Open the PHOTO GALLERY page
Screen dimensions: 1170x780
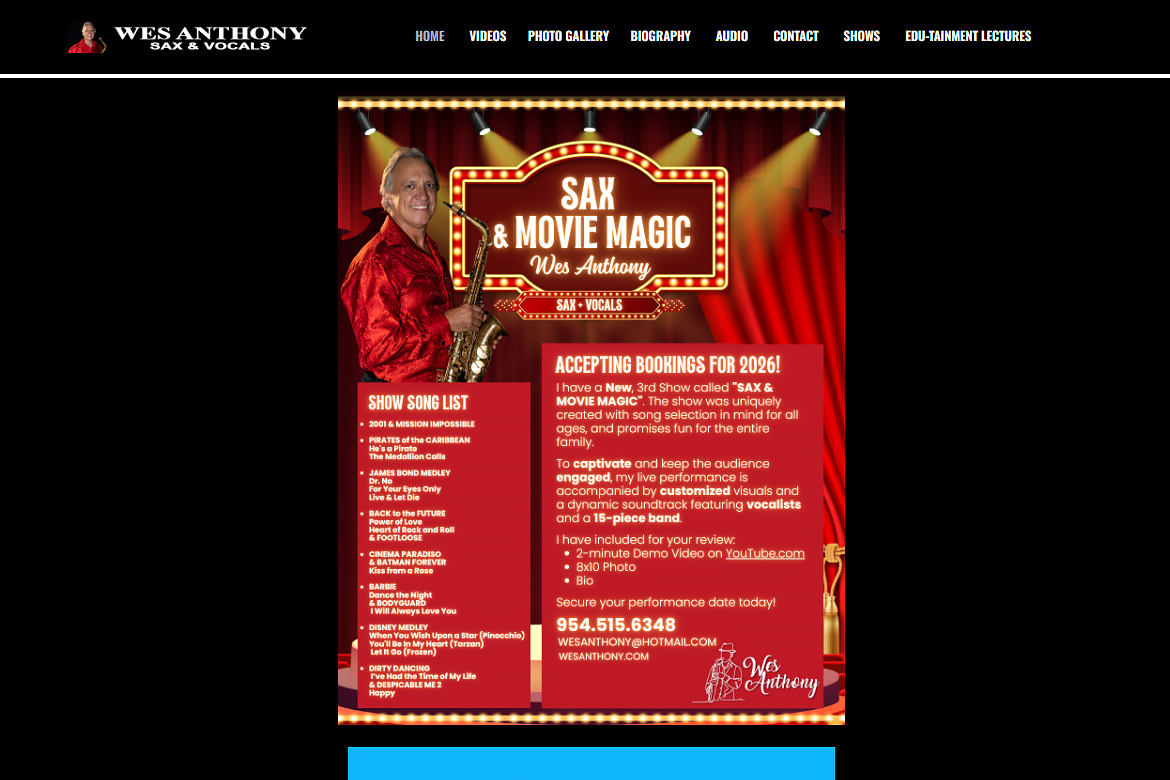click(568, 35)
